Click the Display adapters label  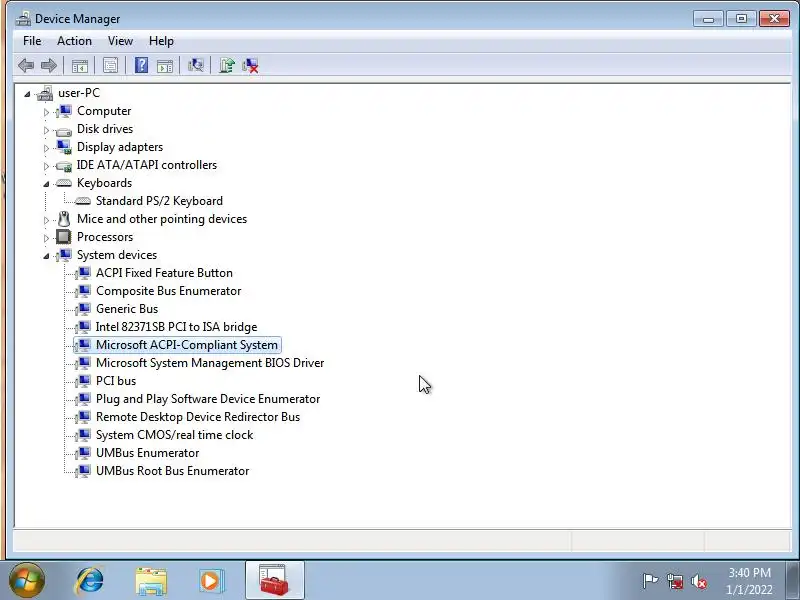(x=120, y=147)
